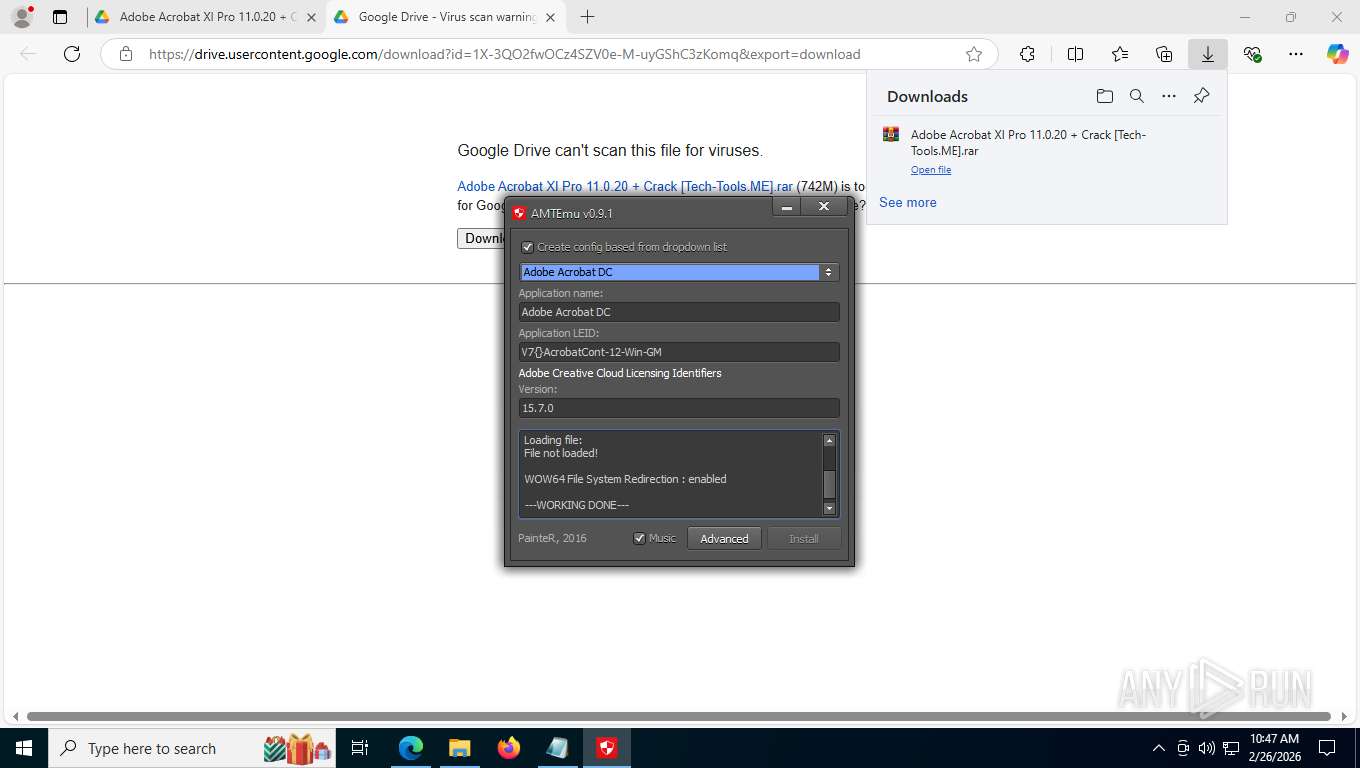The height and width of the screenshot is (768, 1360).
Task: Add page to favorites star icon
Action: [974, 54]
